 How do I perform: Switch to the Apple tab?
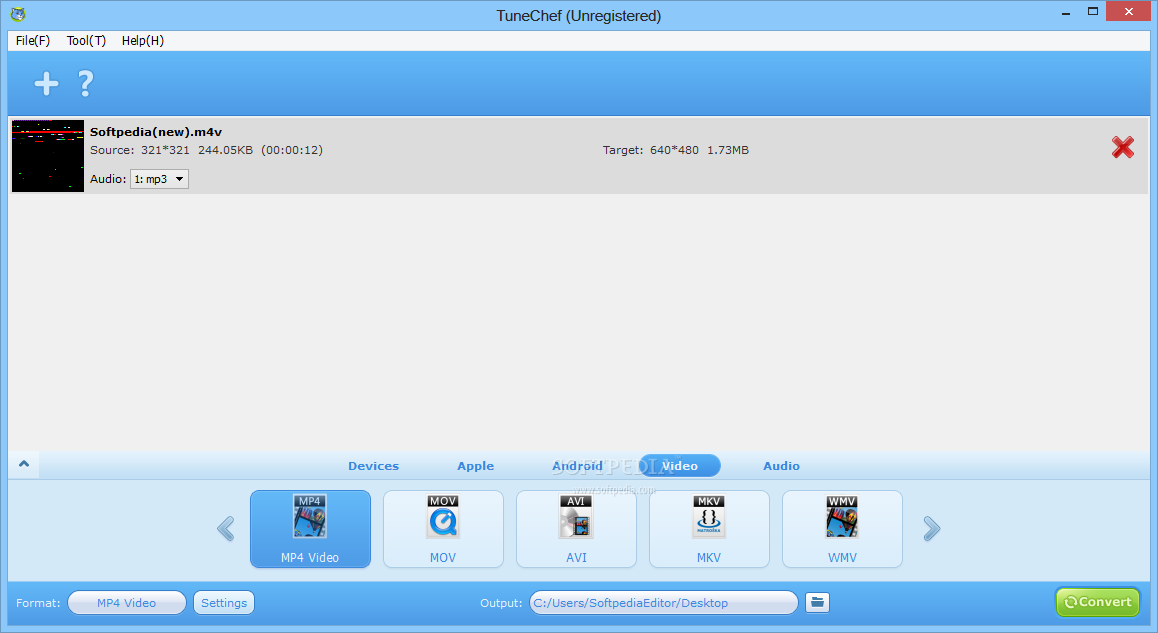476,466
